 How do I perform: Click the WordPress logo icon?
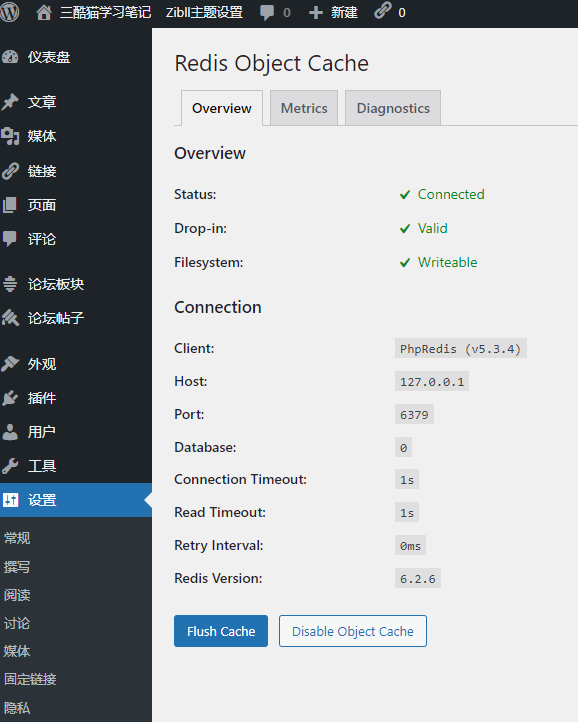9,12
